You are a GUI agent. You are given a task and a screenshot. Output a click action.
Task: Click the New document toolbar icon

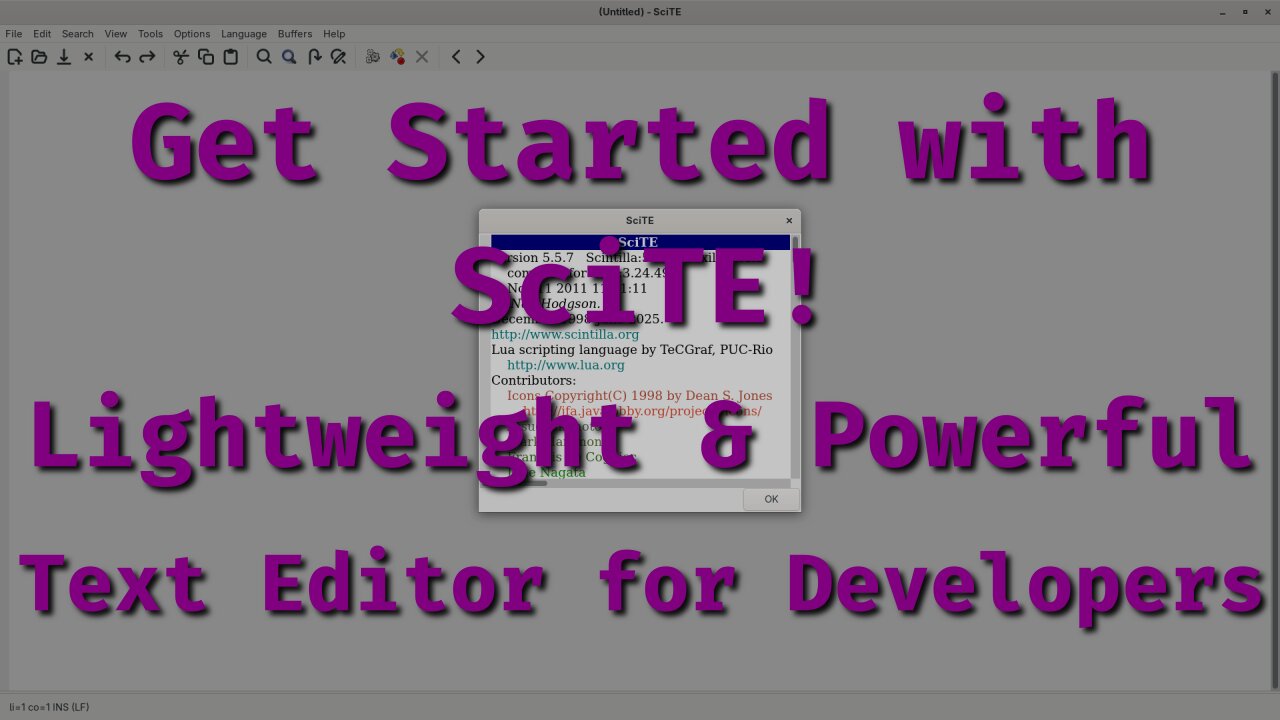pyautogui.click(x=15, y=57)
